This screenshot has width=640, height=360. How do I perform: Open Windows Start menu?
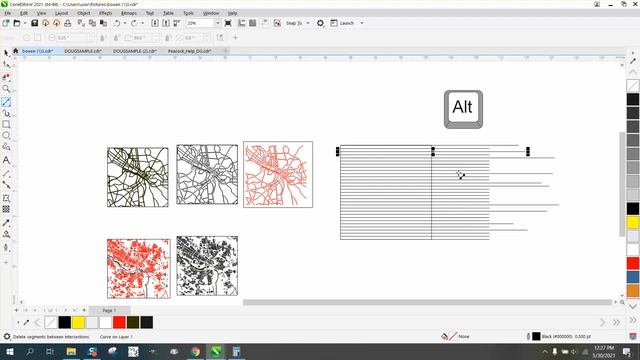(9, 351)
